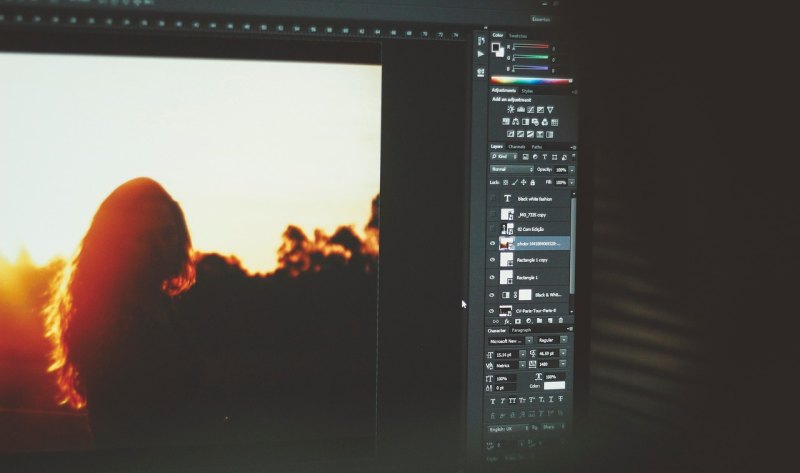The width and height of the screenshot is (800, 473).
Task: Switch to the Swatches tab
Action: click(518, 36)
